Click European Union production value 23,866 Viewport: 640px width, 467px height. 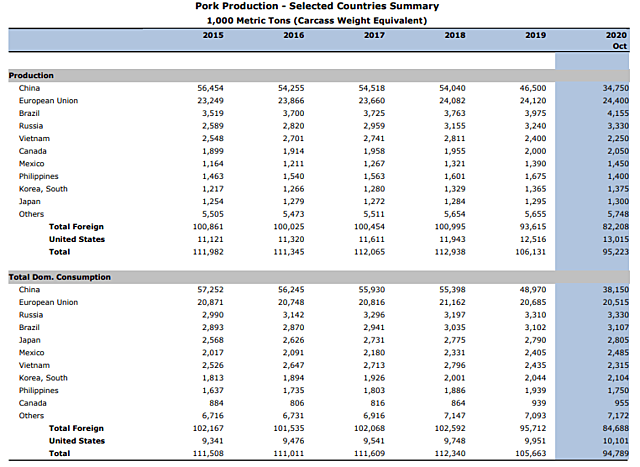[291, 101]
